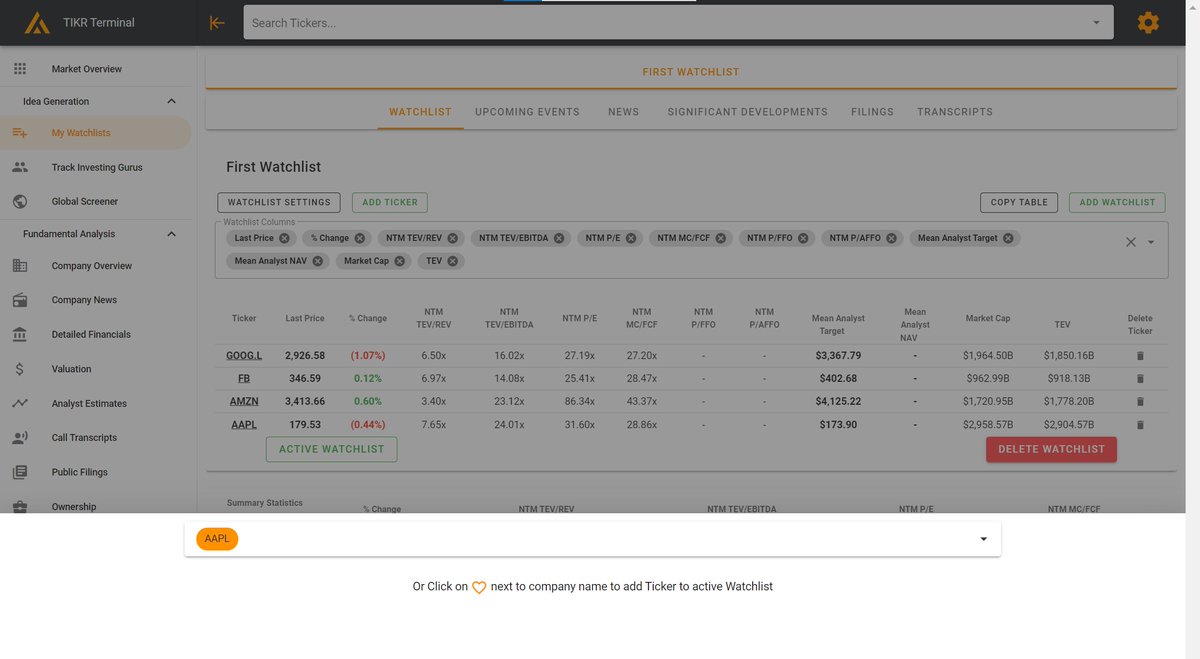The width and height of the screenshot is (1200, 659).
Task: Click the Valuation dollar sign icon
Action: click(20, 369)
